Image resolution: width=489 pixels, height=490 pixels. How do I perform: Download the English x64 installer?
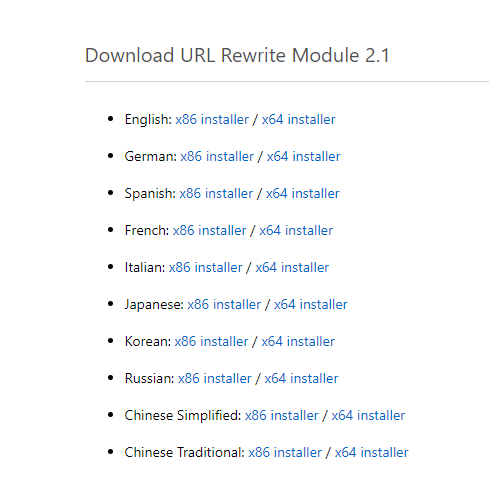298,119
